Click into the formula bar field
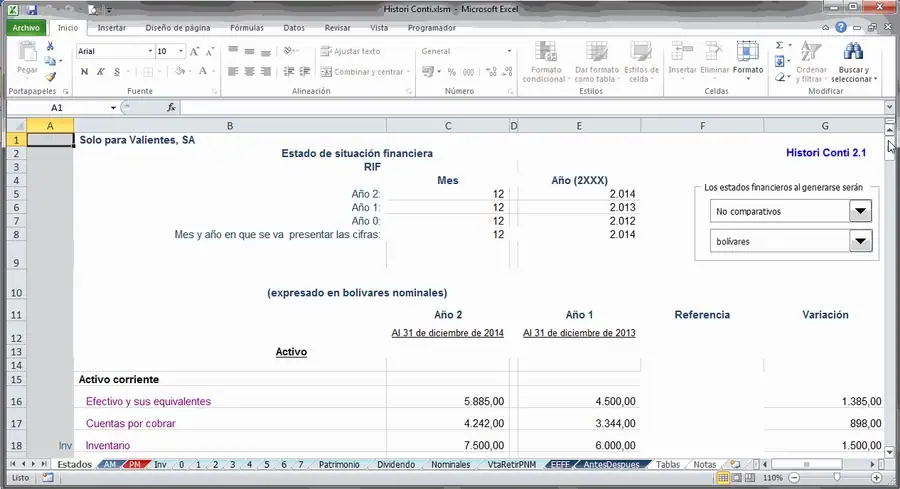This screenshot has height=489, width=900. (532, 107)
